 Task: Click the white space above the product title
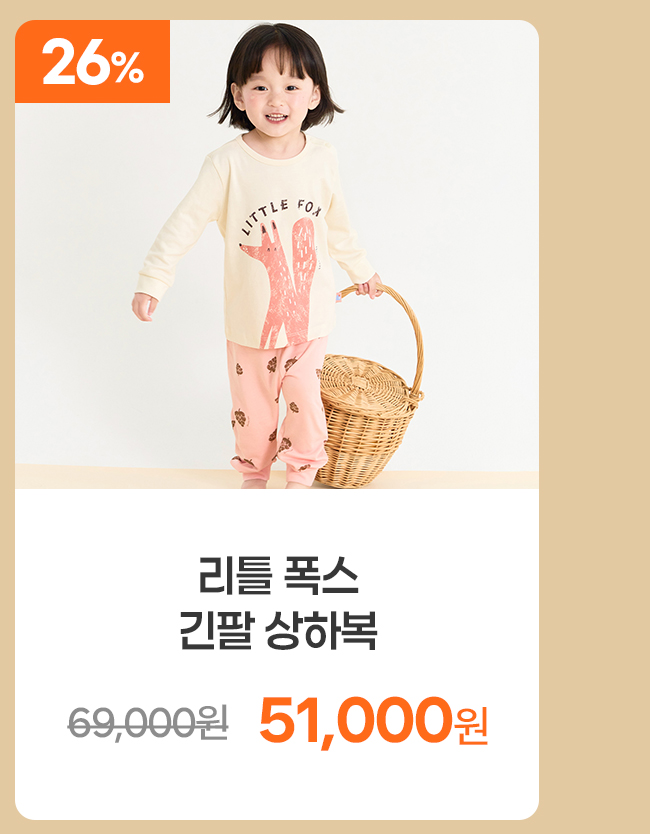[277, 521]
